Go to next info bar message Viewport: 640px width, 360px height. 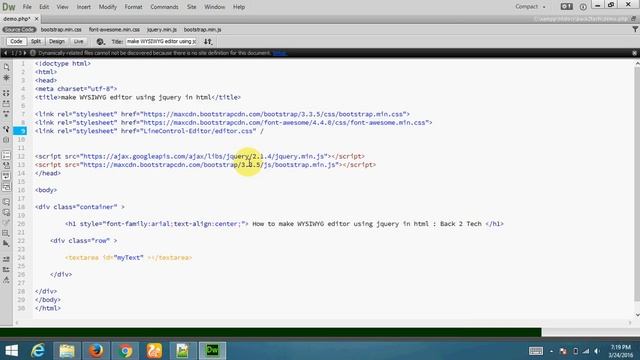click(x=25, y=53)
